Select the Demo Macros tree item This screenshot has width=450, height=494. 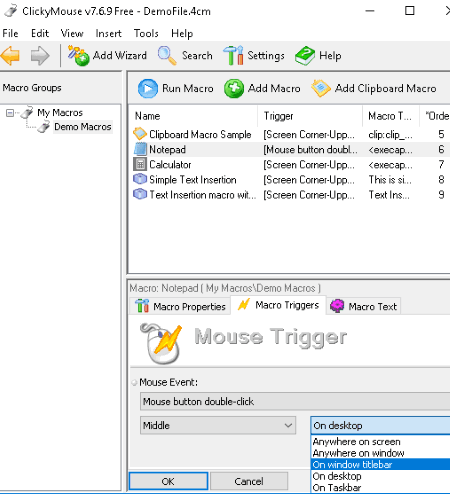click(x=83, y=127)
